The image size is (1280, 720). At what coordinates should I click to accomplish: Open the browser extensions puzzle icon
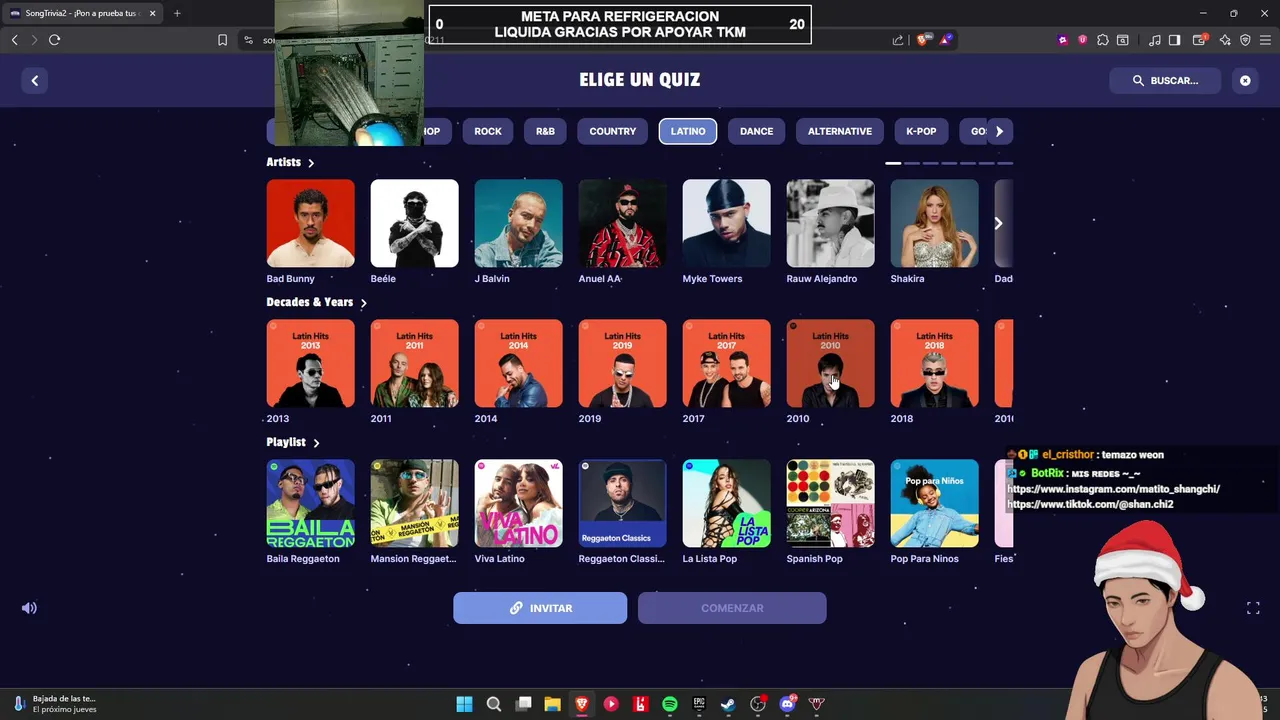[1103, 40]
